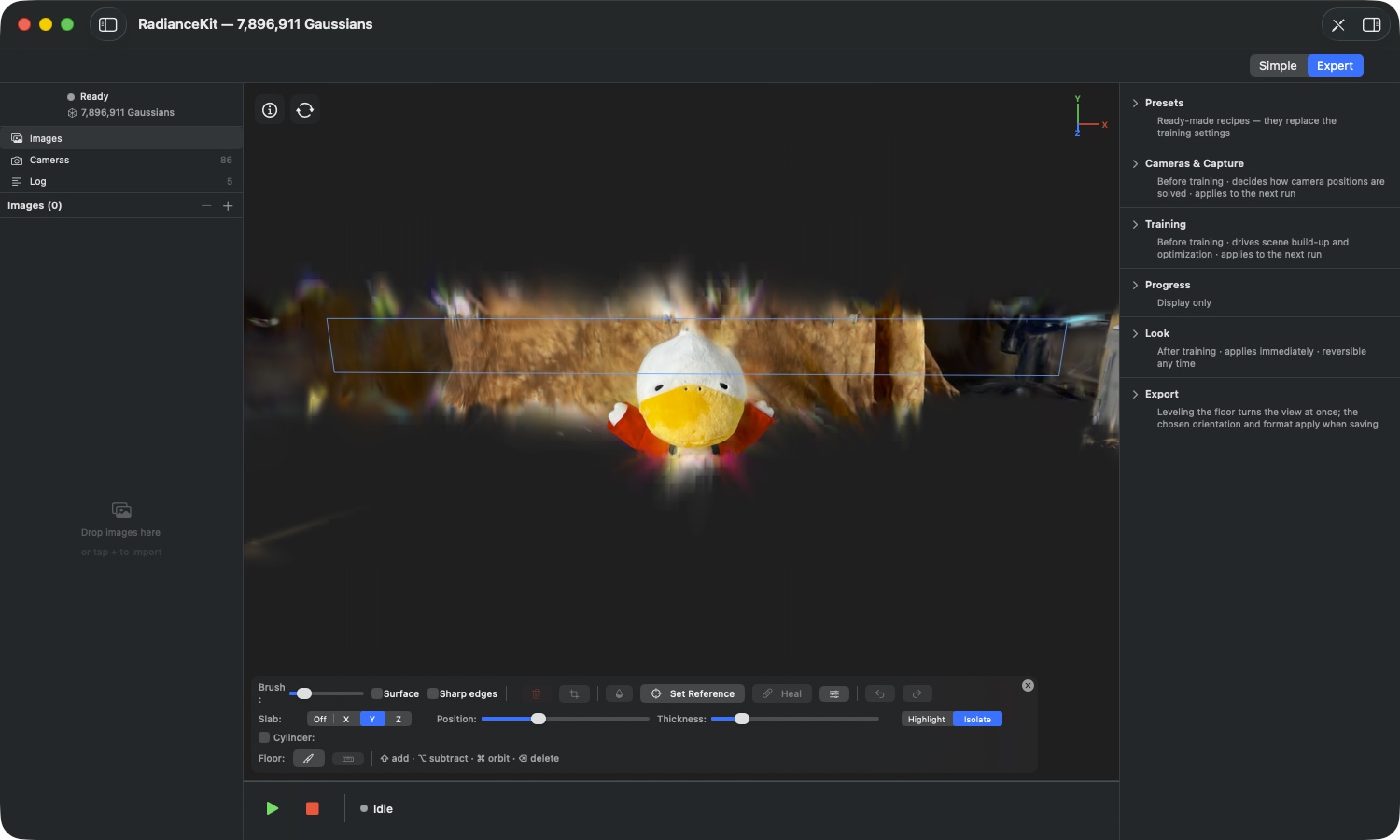The image size is (1400, 840).
Task: Click the Log count 5
Action: tap(230, 182)
